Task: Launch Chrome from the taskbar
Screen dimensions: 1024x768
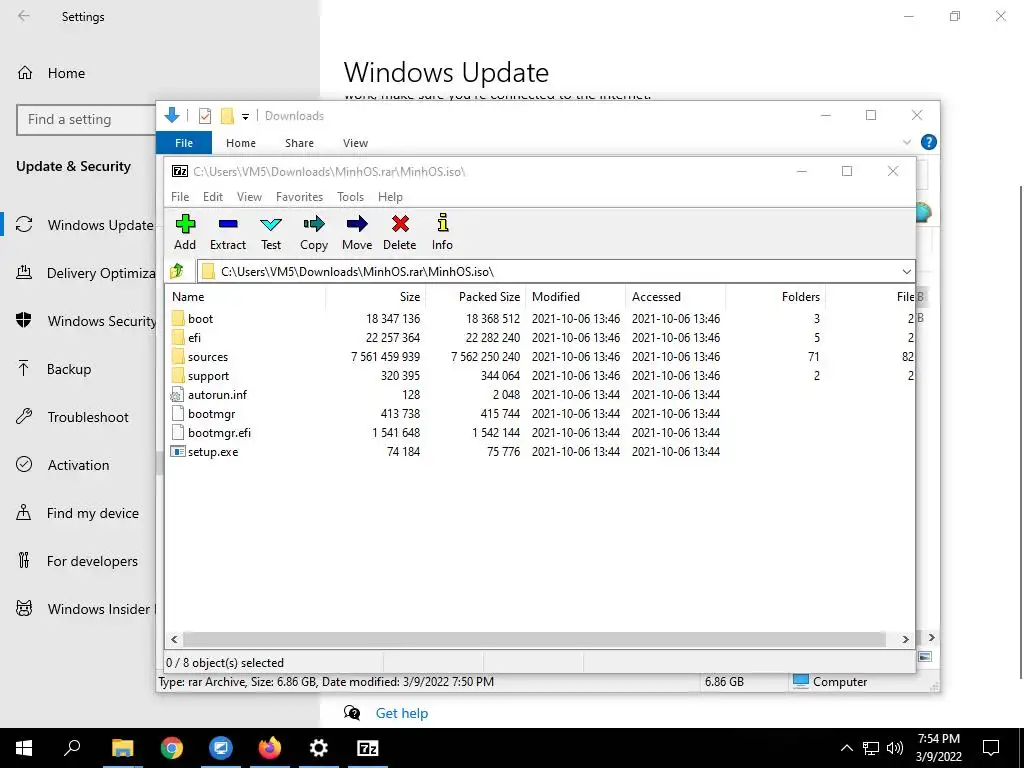Action: tap(172, 748)
